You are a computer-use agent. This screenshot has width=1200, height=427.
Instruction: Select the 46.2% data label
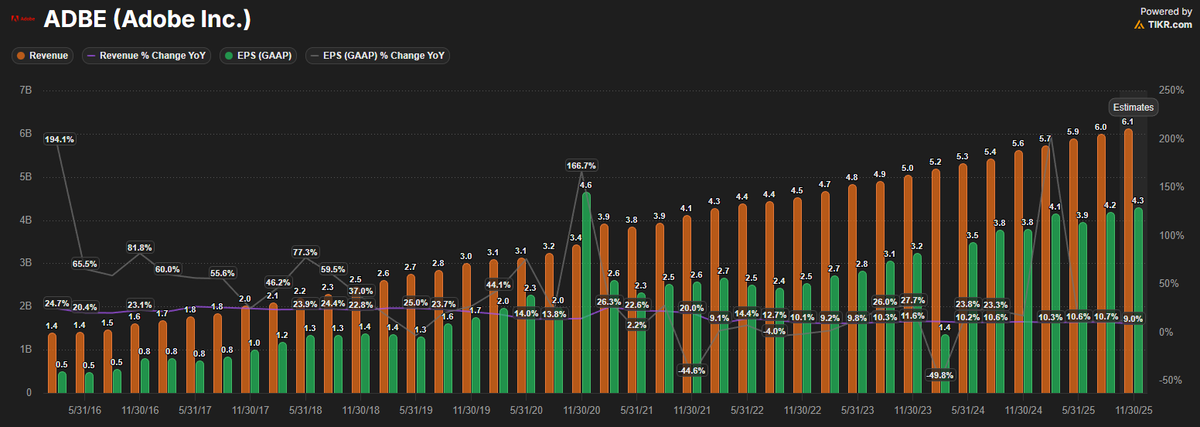coord(278,283)
